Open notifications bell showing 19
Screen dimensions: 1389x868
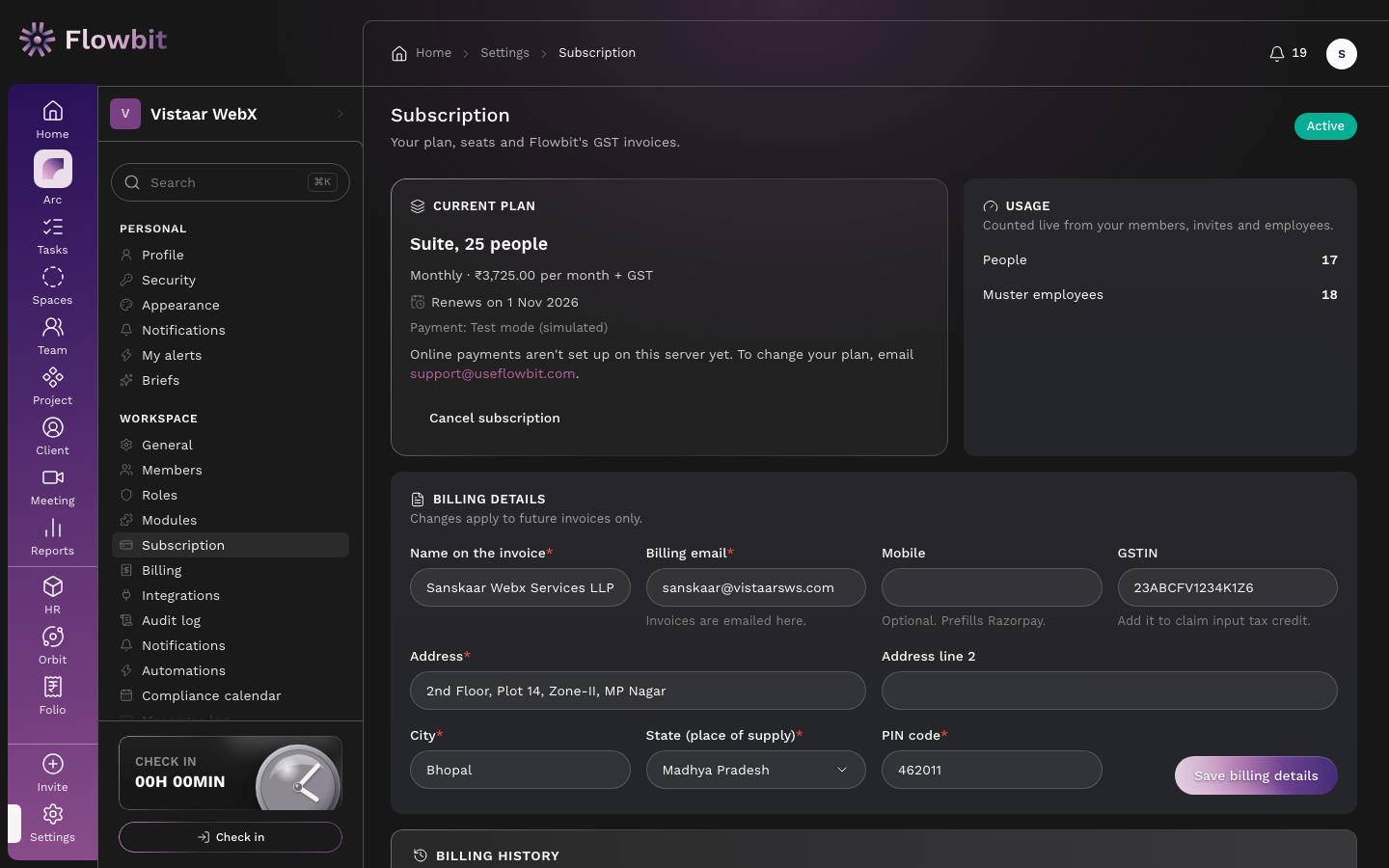click(1288, 53)
